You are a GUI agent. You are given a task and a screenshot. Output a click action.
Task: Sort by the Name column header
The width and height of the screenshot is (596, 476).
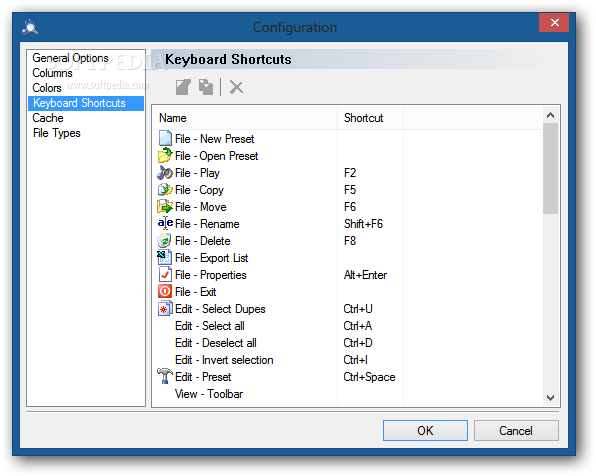(245, 118)
